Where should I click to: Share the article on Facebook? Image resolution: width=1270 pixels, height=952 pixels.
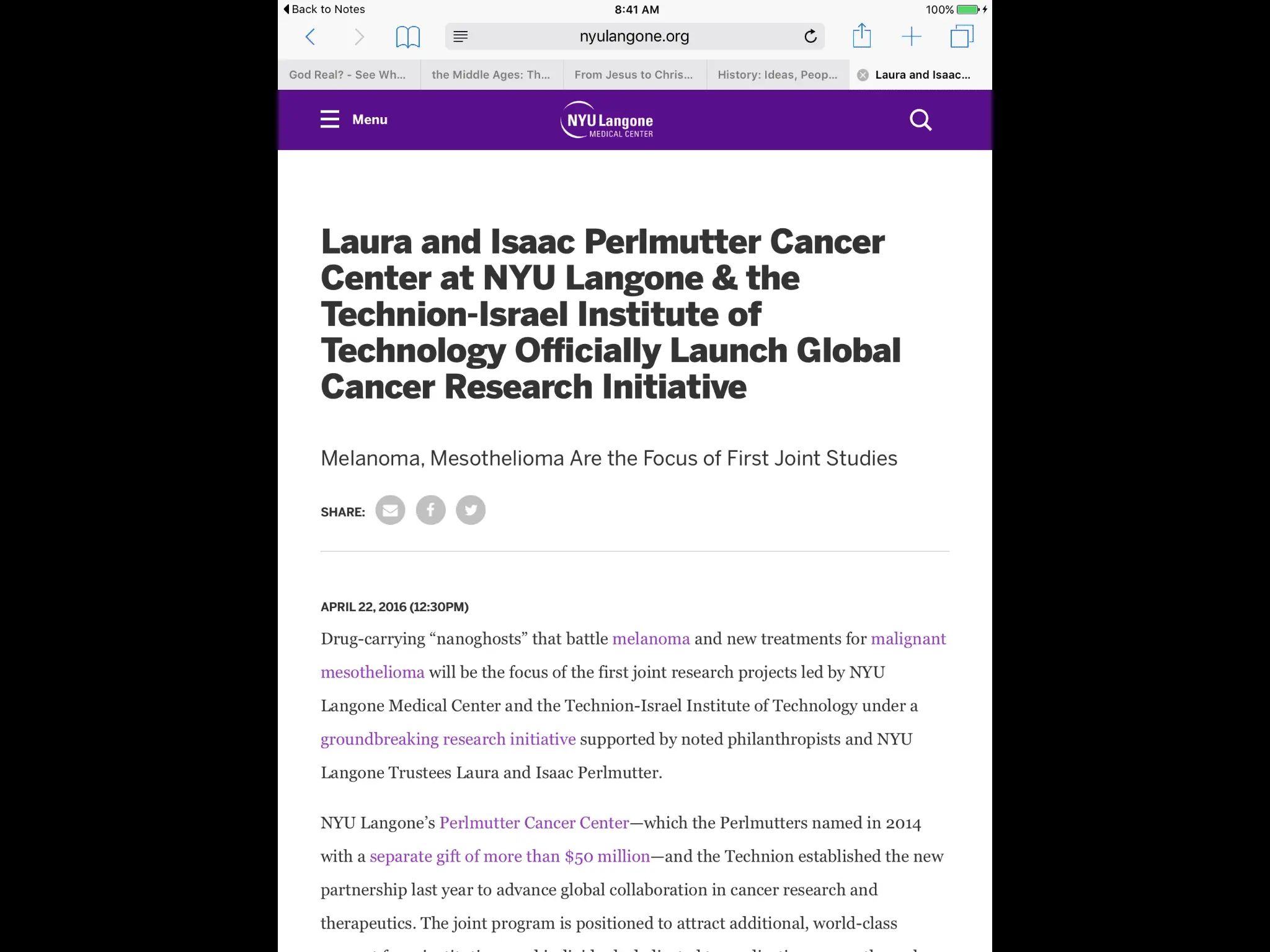[x=430, y=510]
